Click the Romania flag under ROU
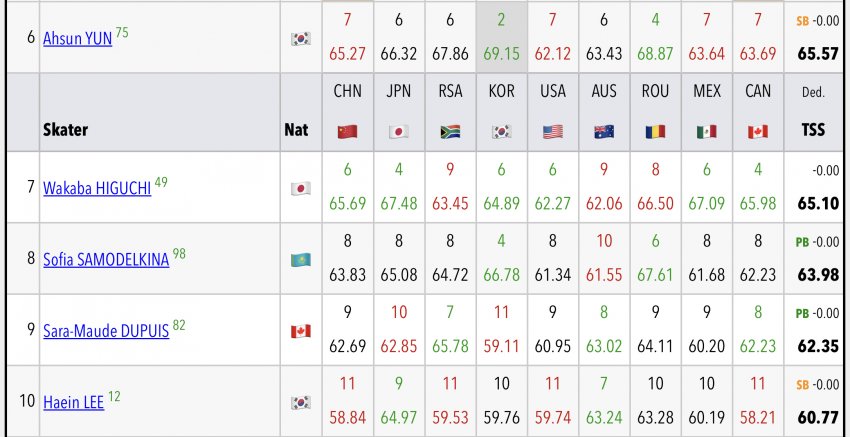Screen dimensions: 850x437 tap(655, 131)
